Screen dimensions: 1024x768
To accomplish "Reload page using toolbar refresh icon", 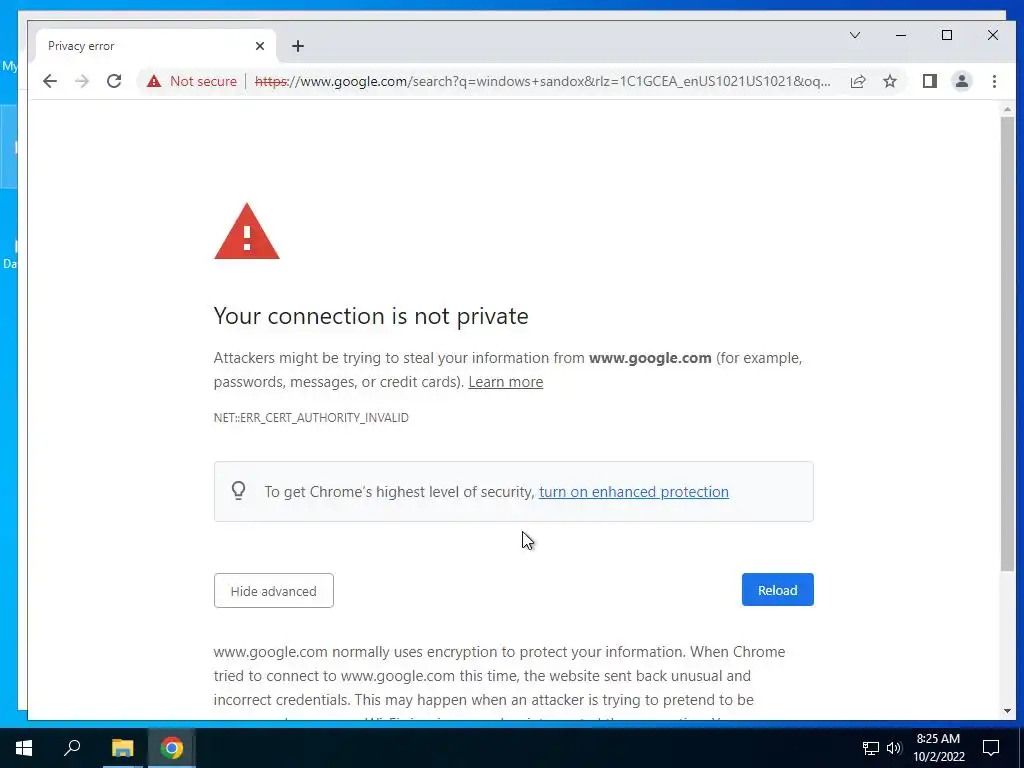I will coord(114,81).
